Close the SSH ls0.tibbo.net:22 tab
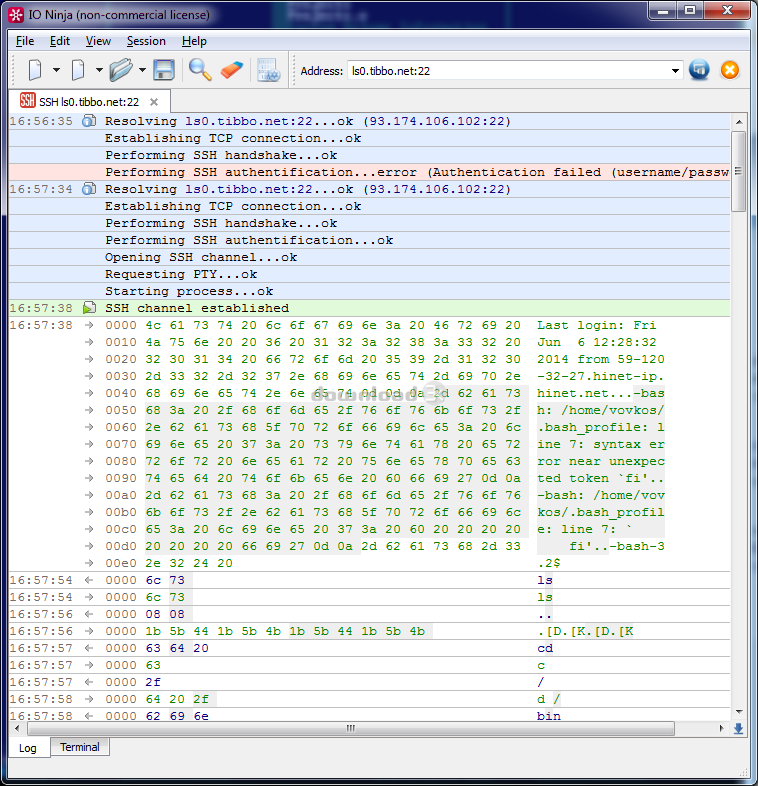This screenshot has width=758, height=786. (x=154, y=102)
